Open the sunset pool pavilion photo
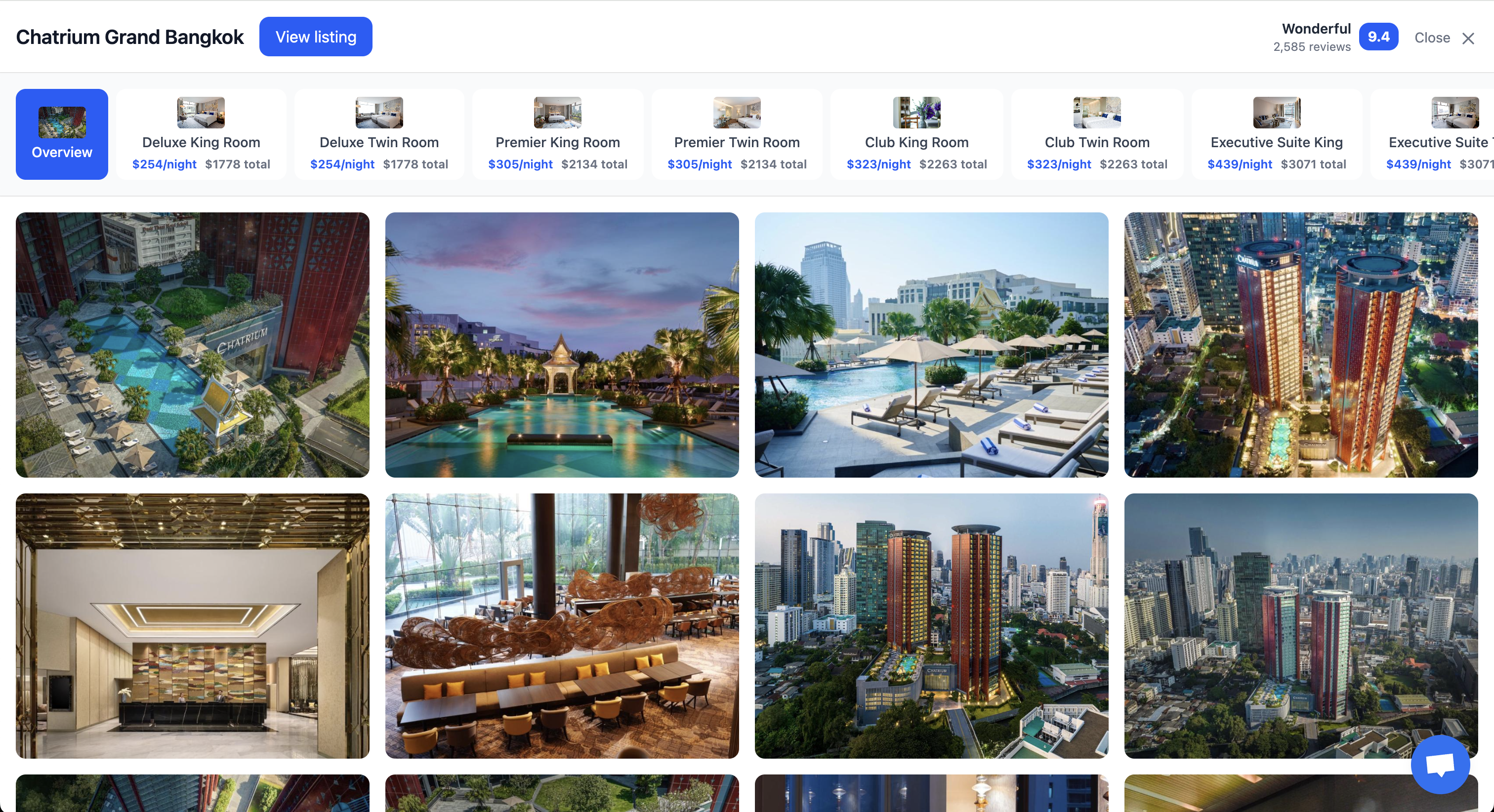1494x812 pixels. [x=562, y=345]
